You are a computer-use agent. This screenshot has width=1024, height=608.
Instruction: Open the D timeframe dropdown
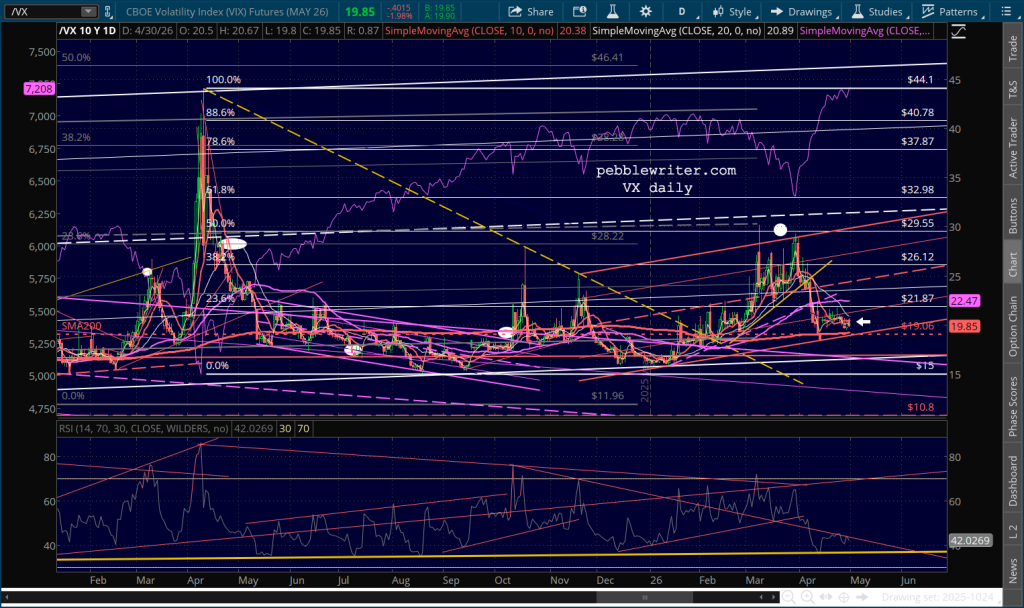681,12
